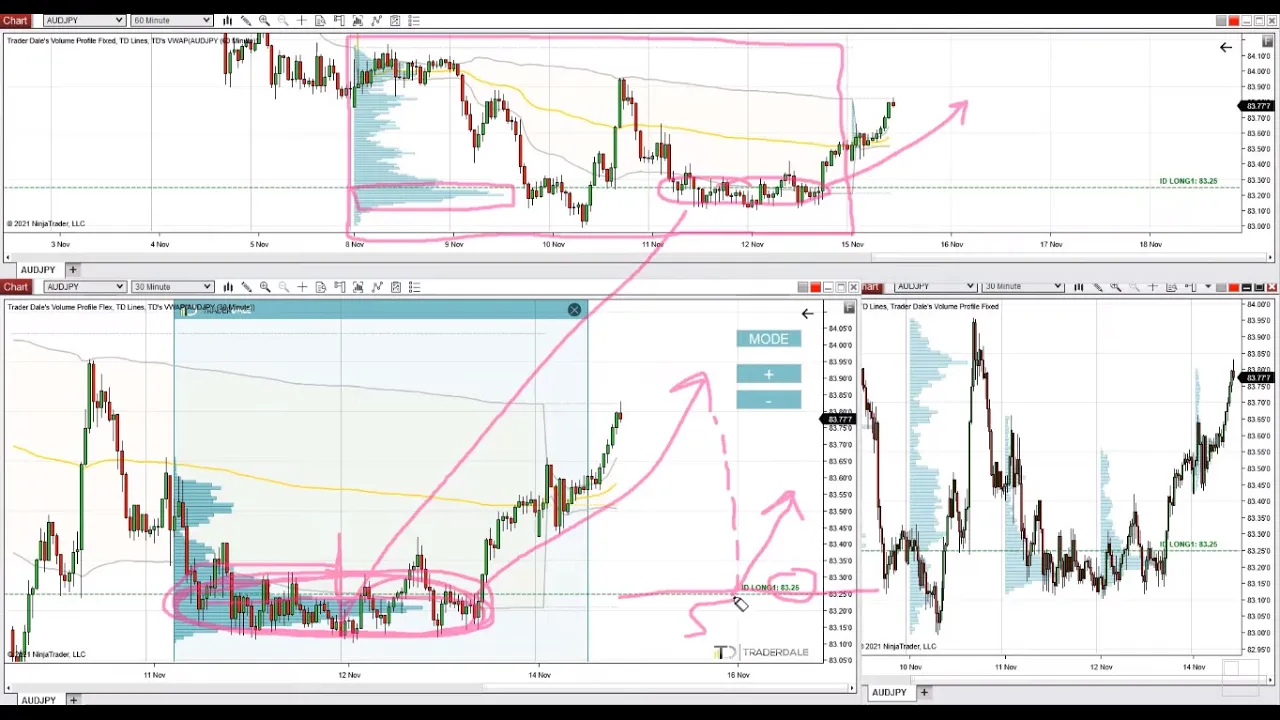The width and height of the screenshot is (1280, 720).
Task: Open AUDJPY instrument dropdown in bottom-left chart
Action: point(84,287)
